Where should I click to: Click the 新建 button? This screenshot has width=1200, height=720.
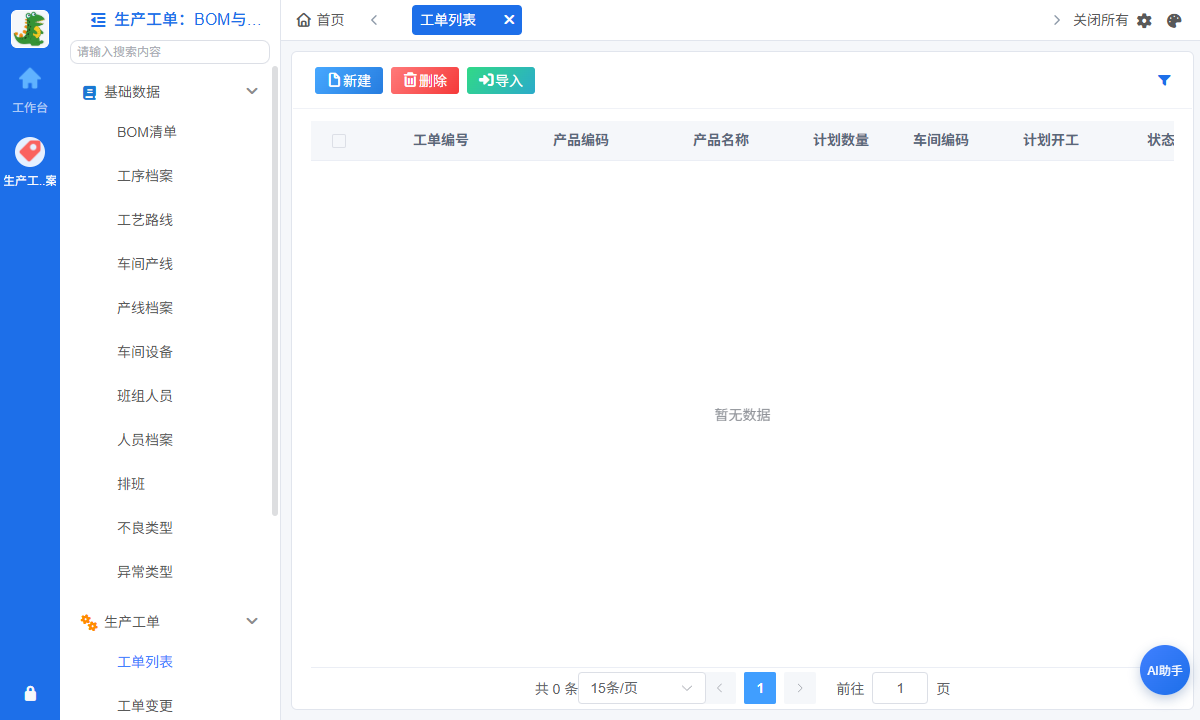pyautogui.click(x=349, y=81)
